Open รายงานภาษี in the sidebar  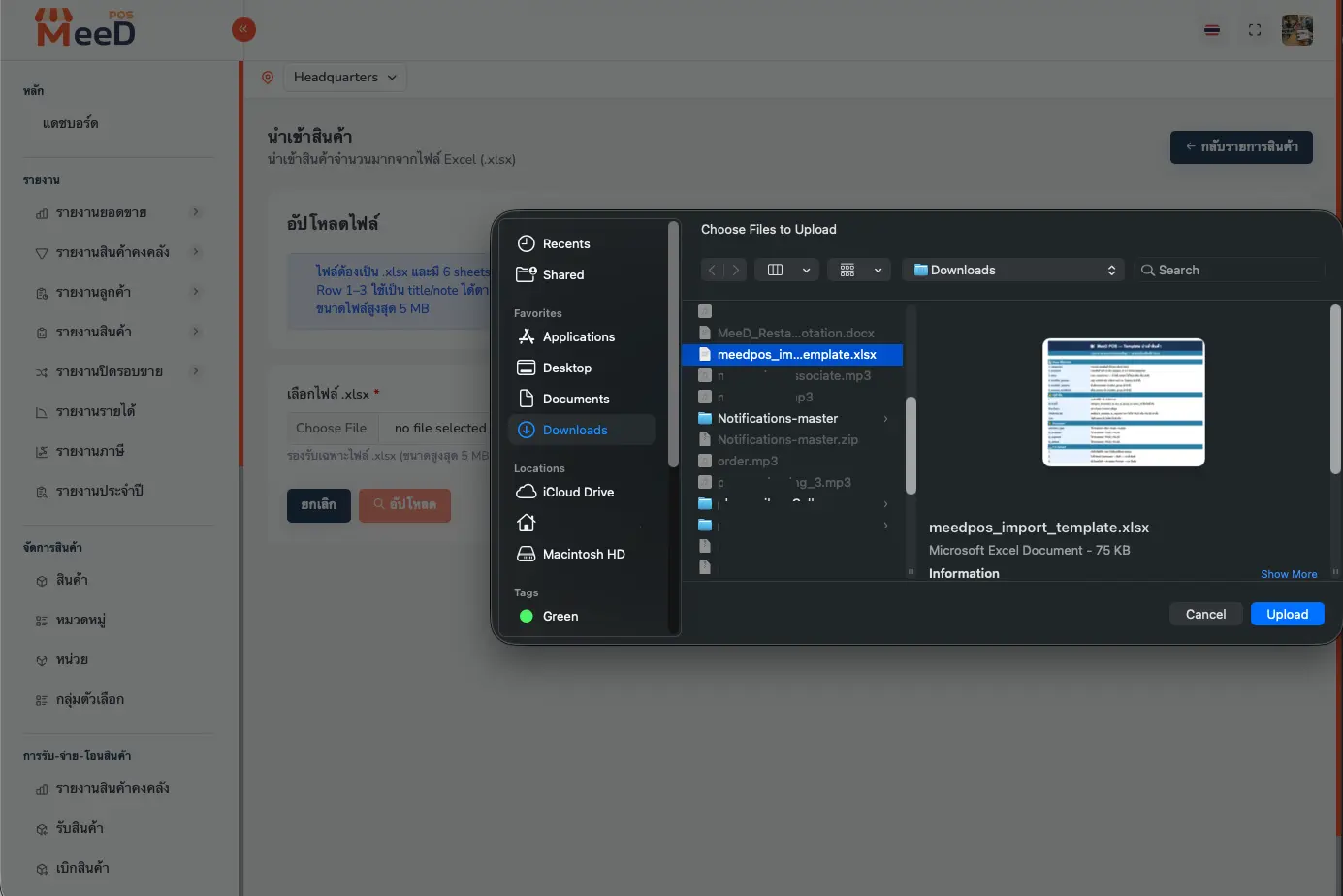tap(90, 451)
